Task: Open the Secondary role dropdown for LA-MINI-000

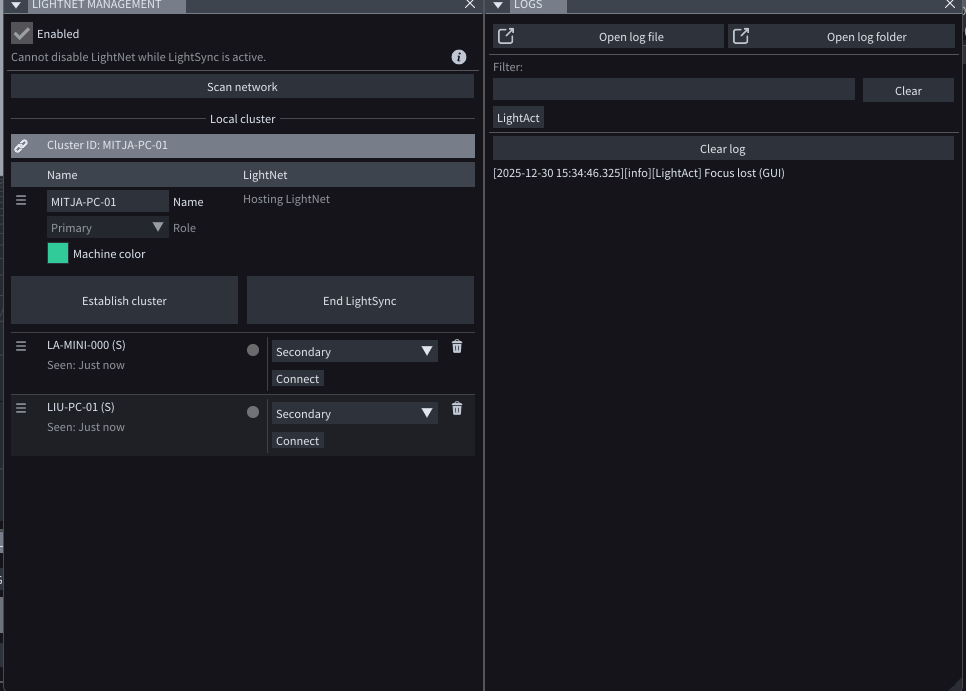Action: 354,352
